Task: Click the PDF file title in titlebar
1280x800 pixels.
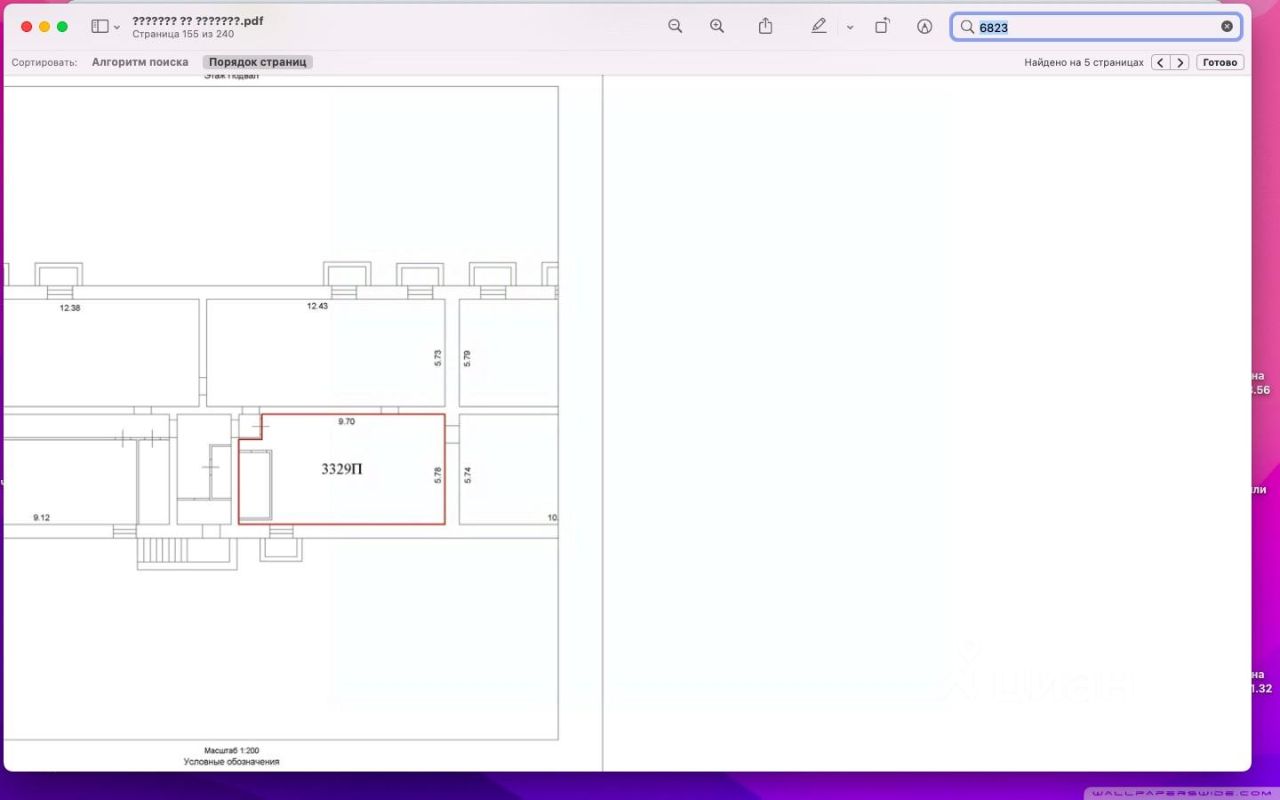Action: (x=198, y=20)
